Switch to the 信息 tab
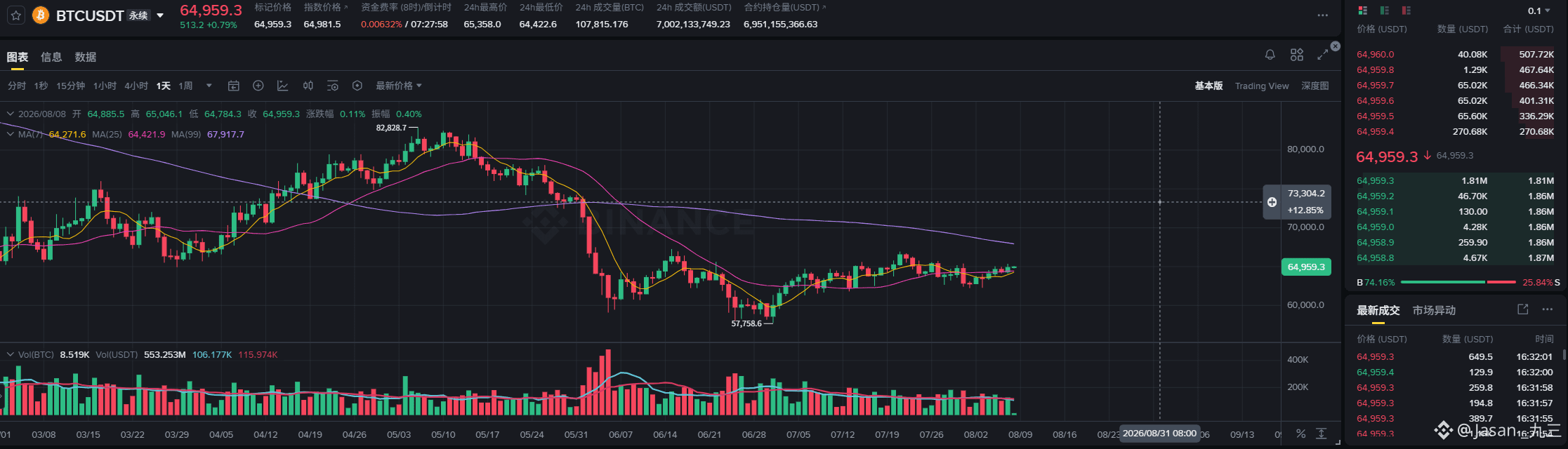 coord(51,57)
